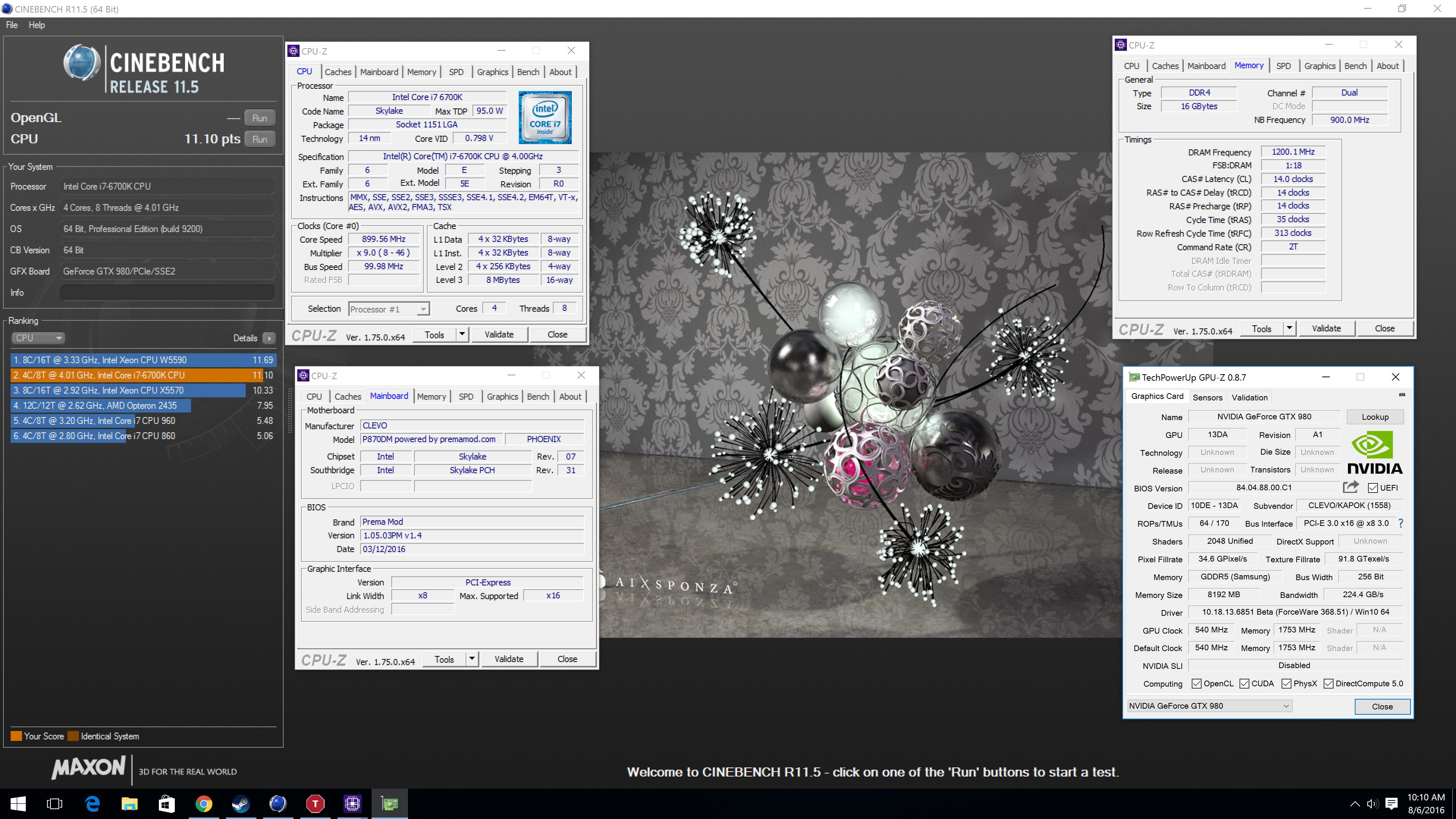Open the Ranking CPU dropdown in Cinebench

[x=38, y=338]
